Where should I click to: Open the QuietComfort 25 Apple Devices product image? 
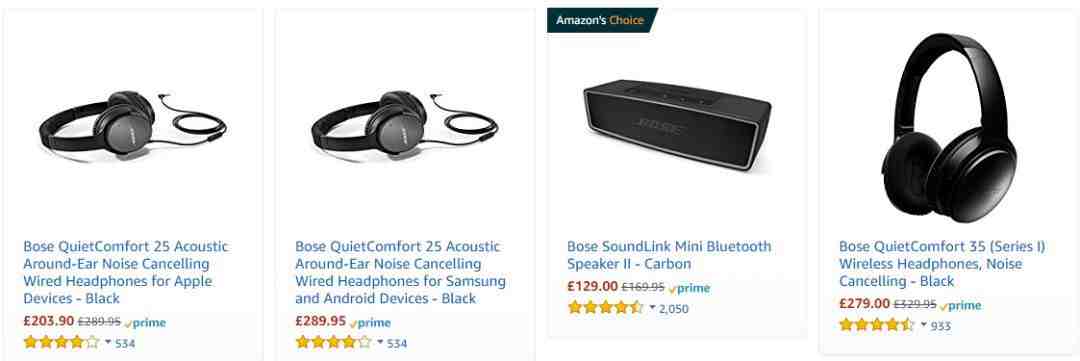pyautogui.click(x=132, y=126)
